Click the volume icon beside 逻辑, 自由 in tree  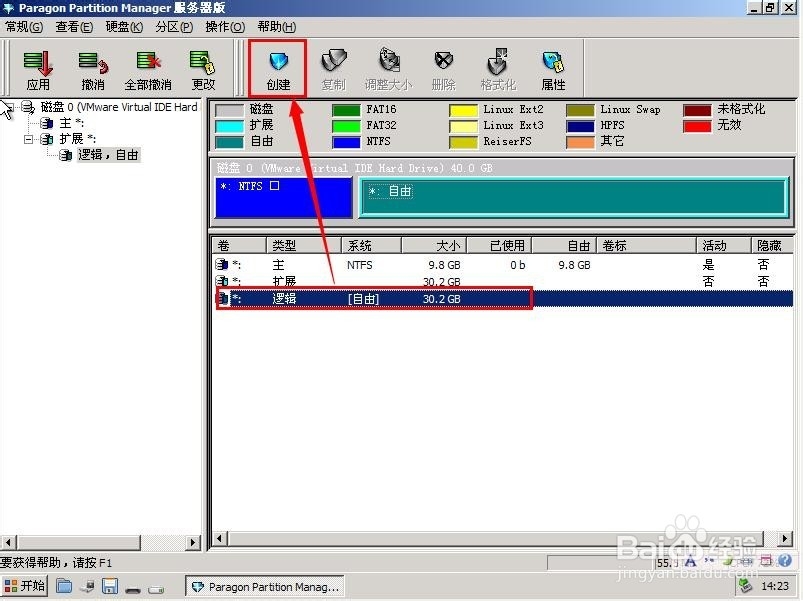pyautogui.click(x=66, y=155)
